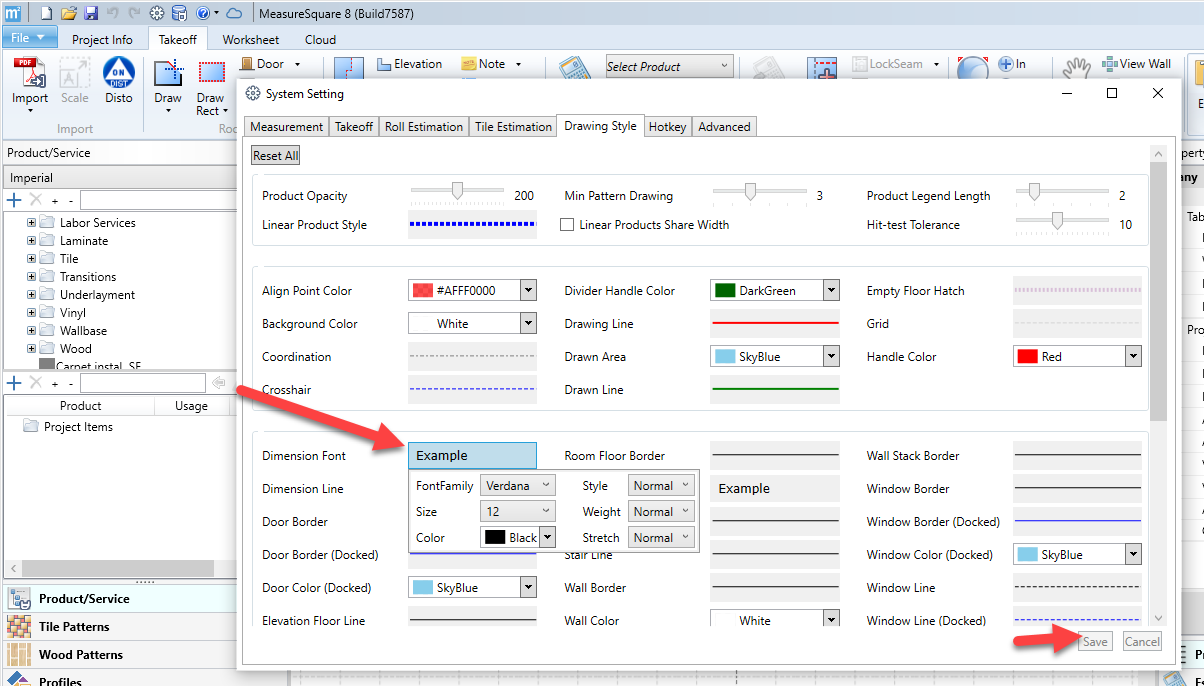Expand the Vinyl folder
Viewport: 1204px width, 686px height.
[32, 313]
